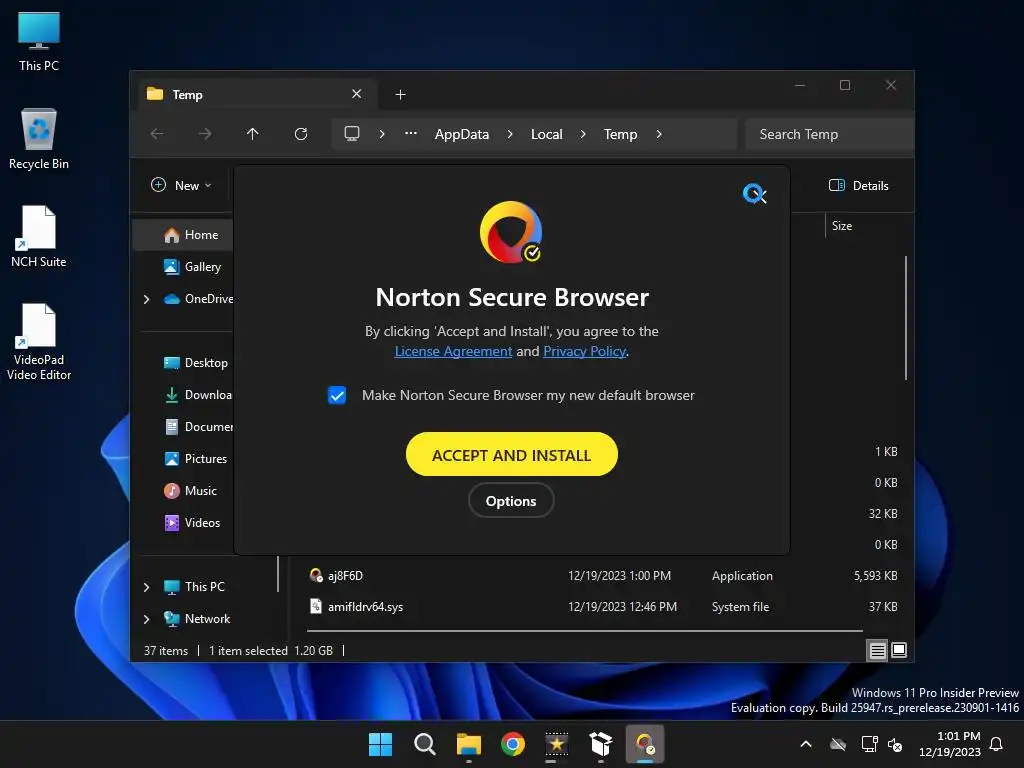This screenshot has height=768, width=1024.
Task: Open the installer Options button
Action: tap(511, 501)
